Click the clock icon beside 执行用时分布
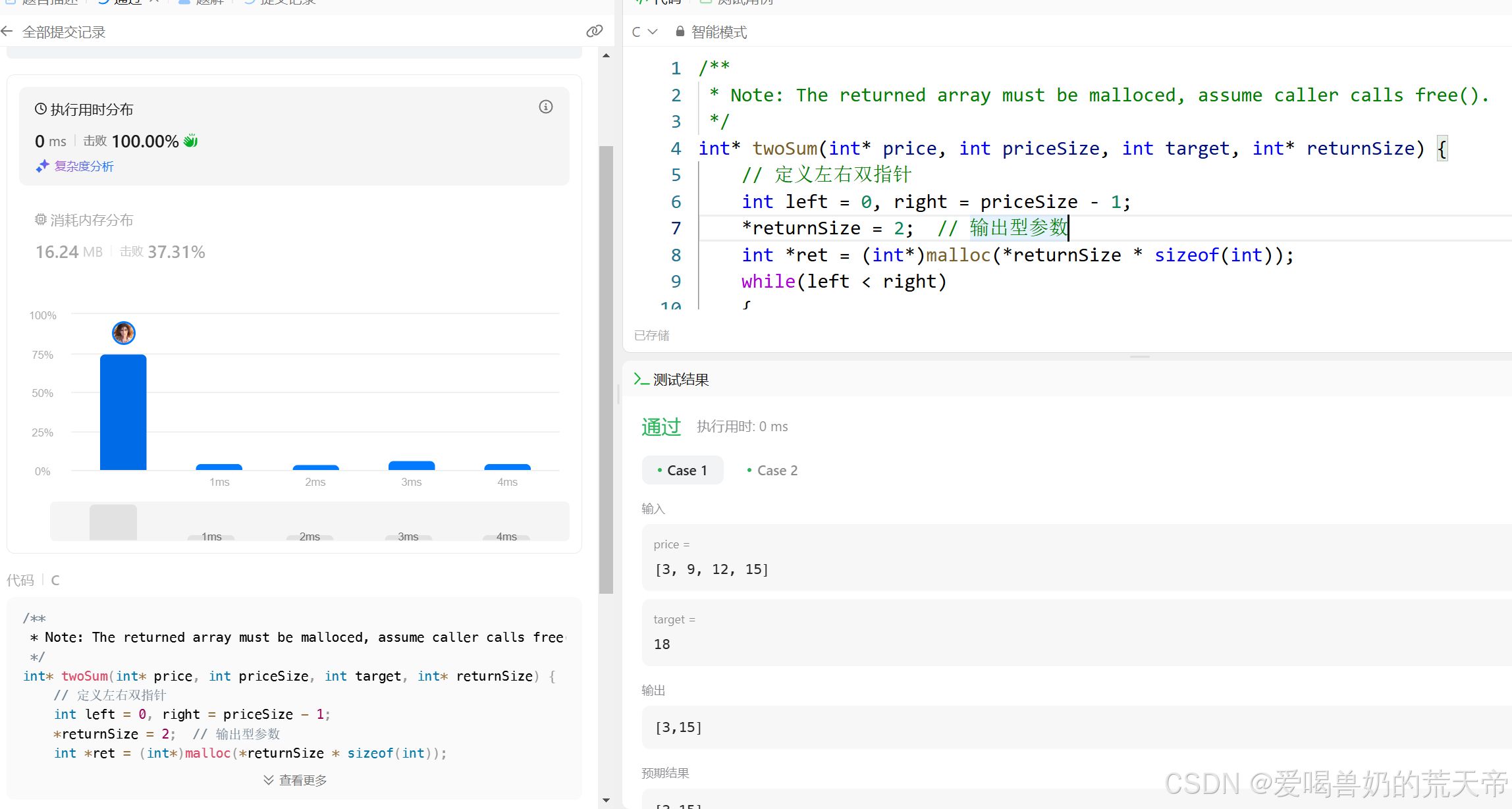1512x809 pixels. tap(41, 109)
